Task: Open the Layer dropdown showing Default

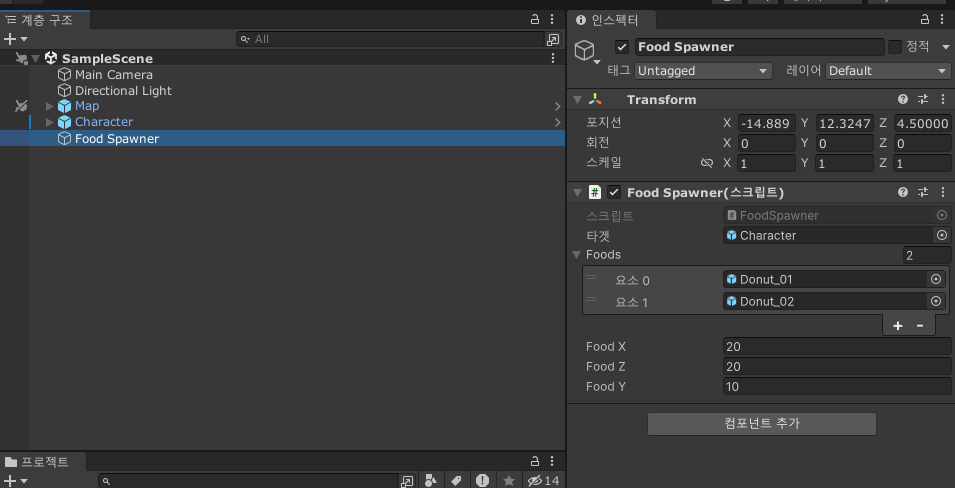Action: 888,71
